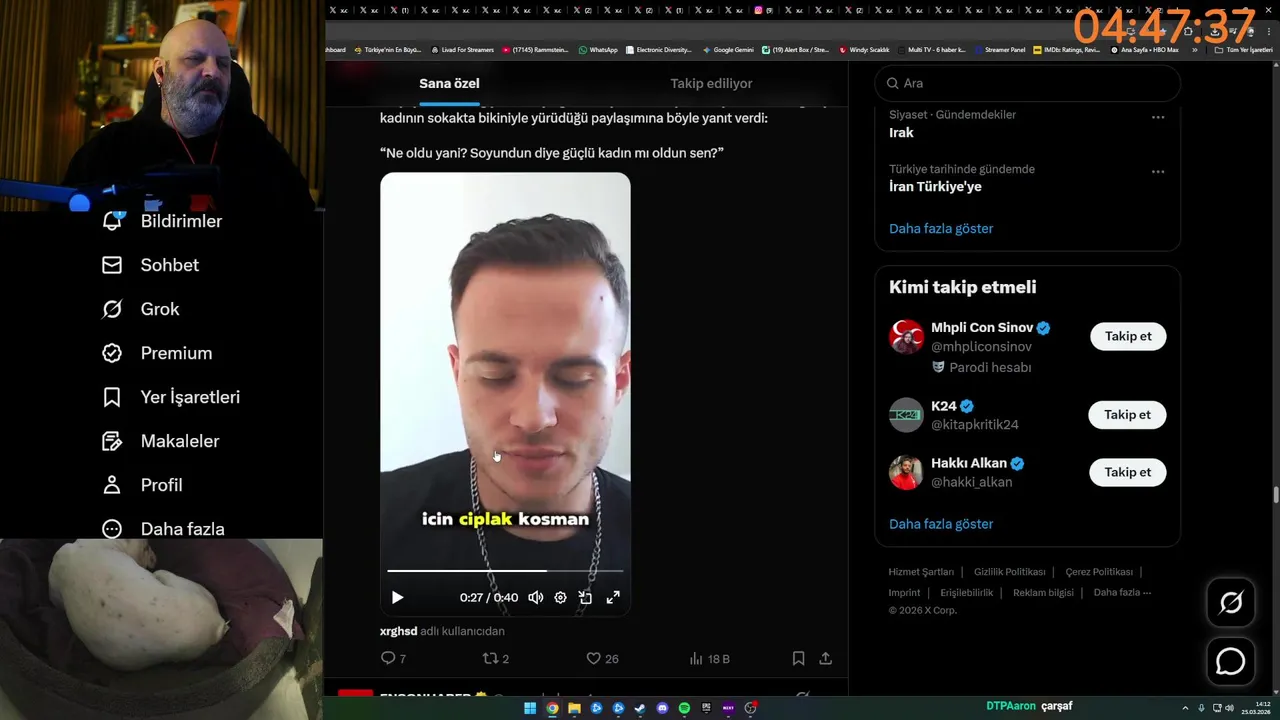Share the post via the share icon

tap(825, 658)
